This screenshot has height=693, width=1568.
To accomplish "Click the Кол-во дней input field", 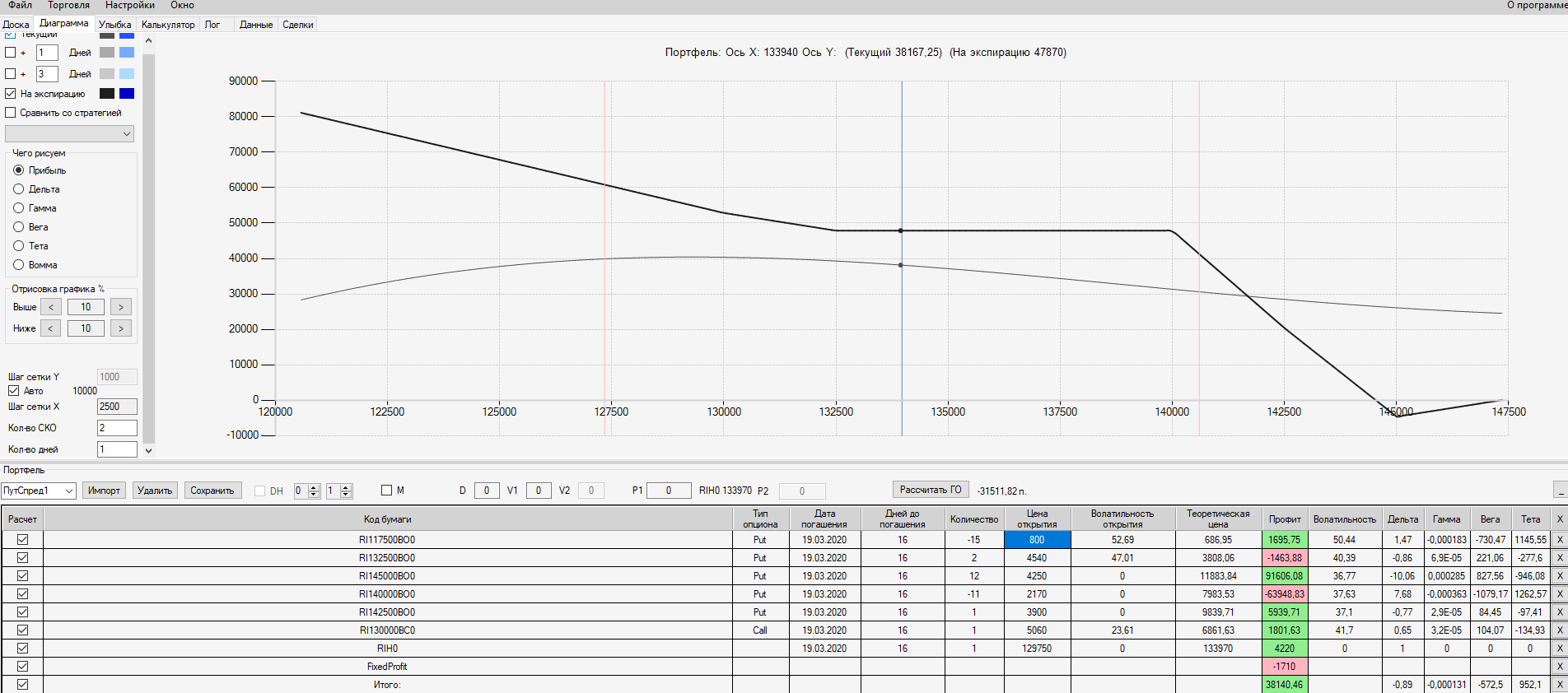I will point(117,449).
